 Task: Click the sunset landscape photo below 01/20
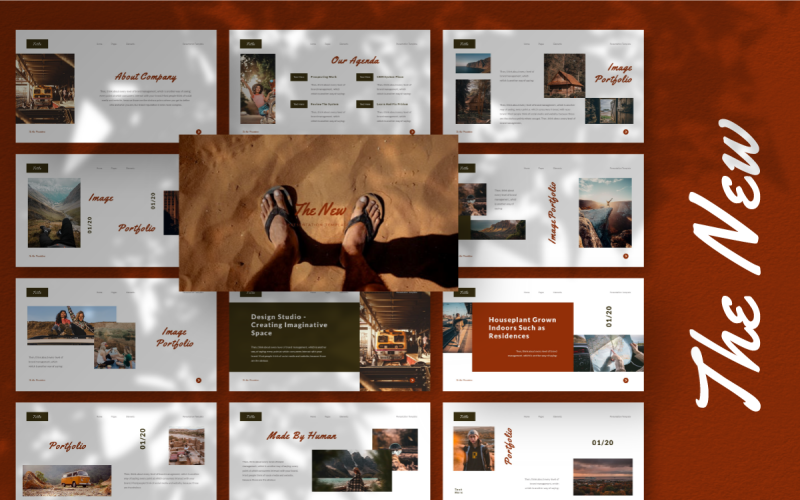click(x=603, y=477)
